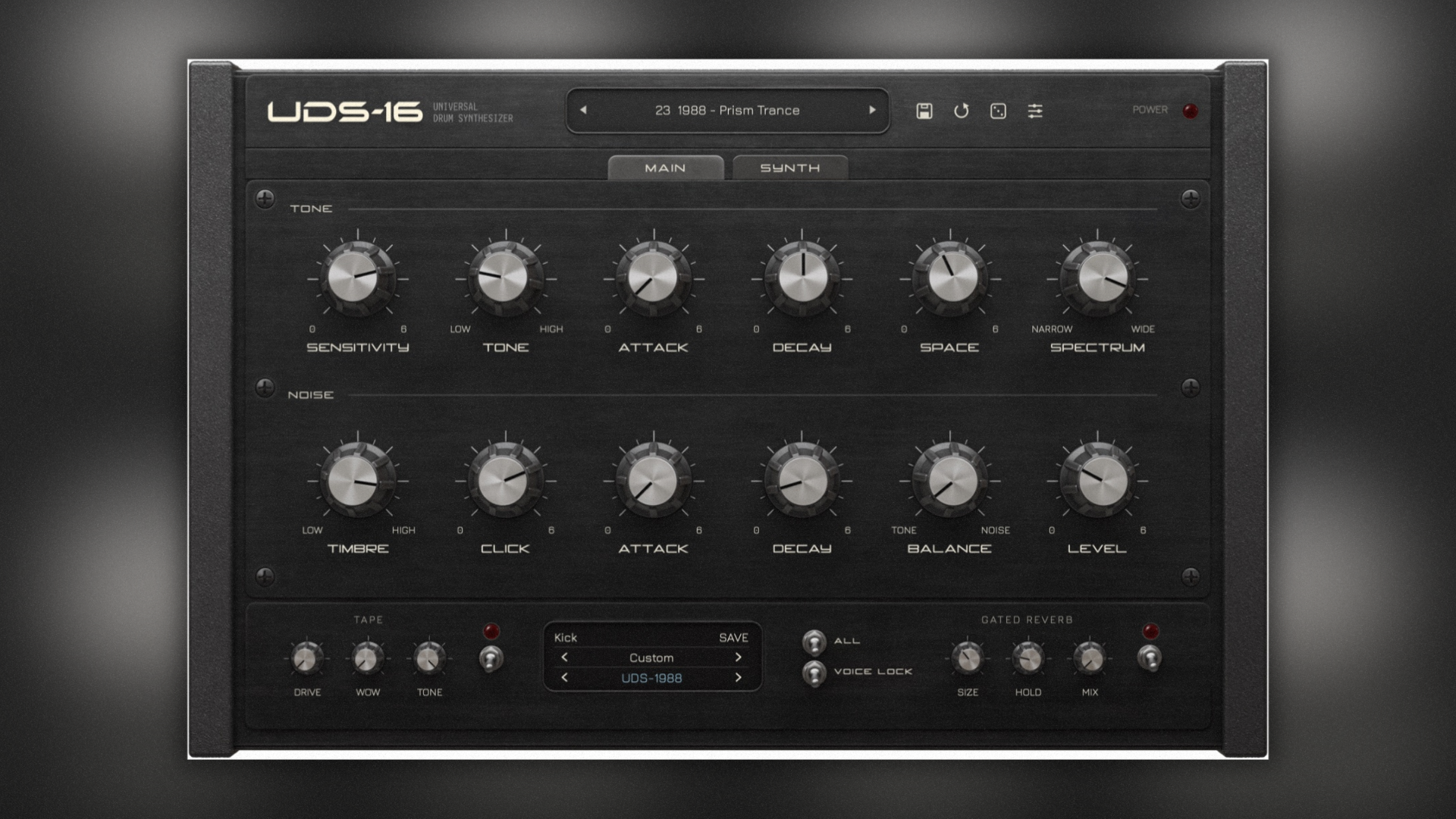Switch to the MAIN tab
Screen dimensions: 1456x819
point(665,168)
